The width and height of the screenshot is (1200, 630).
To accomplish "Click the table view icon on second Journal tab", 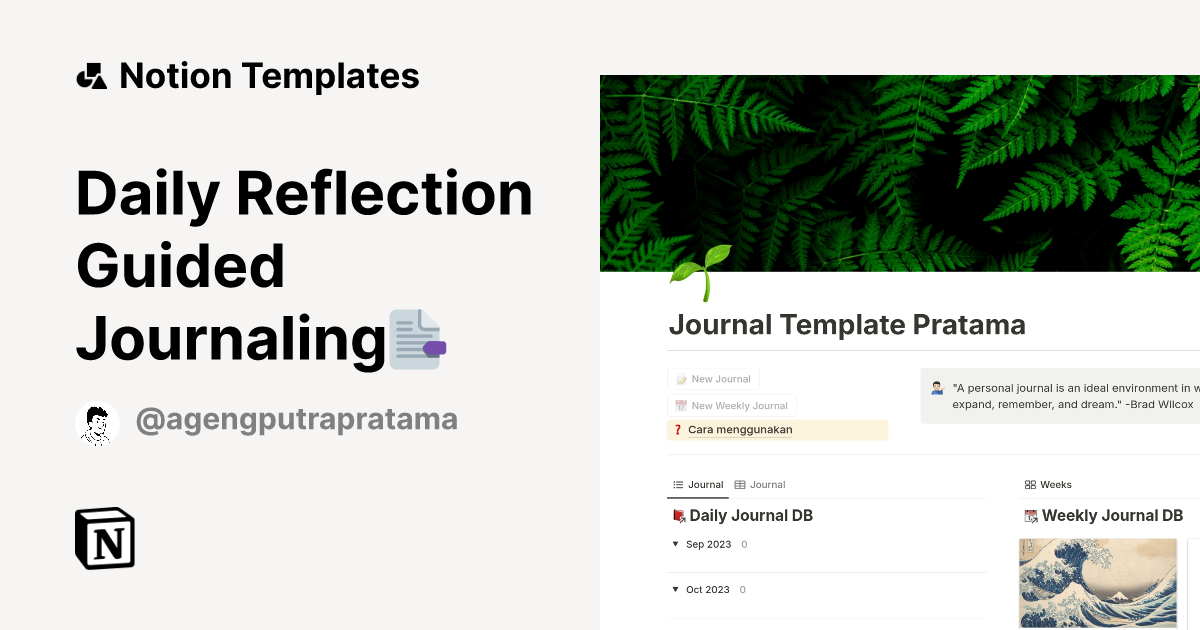I will tap(738, 484).
